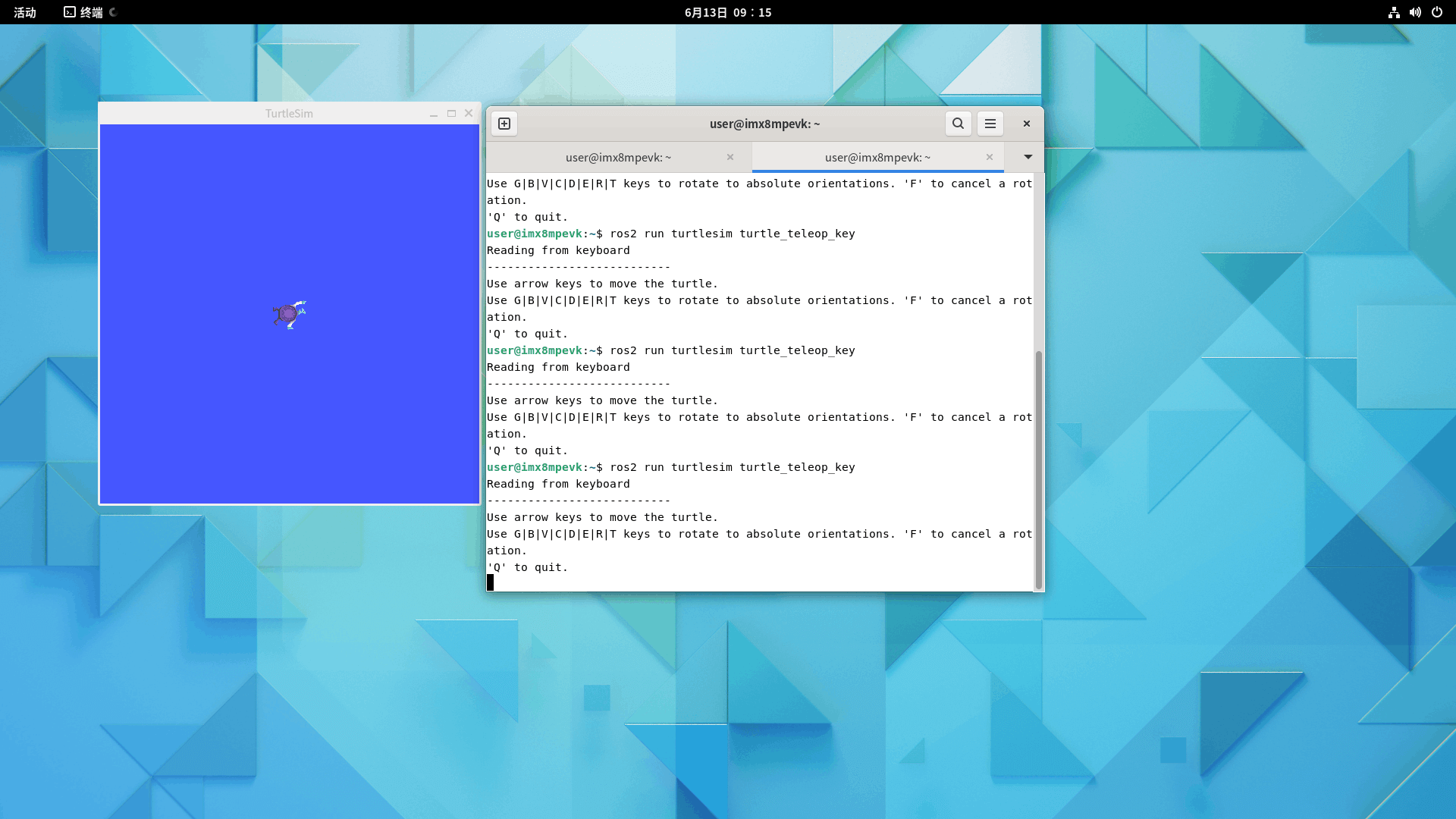Image resolution: width=1456 pixels, height=819 pixels.
Task: Click the network status icon
Action: pyautogui.click(x=1394, y=12)
